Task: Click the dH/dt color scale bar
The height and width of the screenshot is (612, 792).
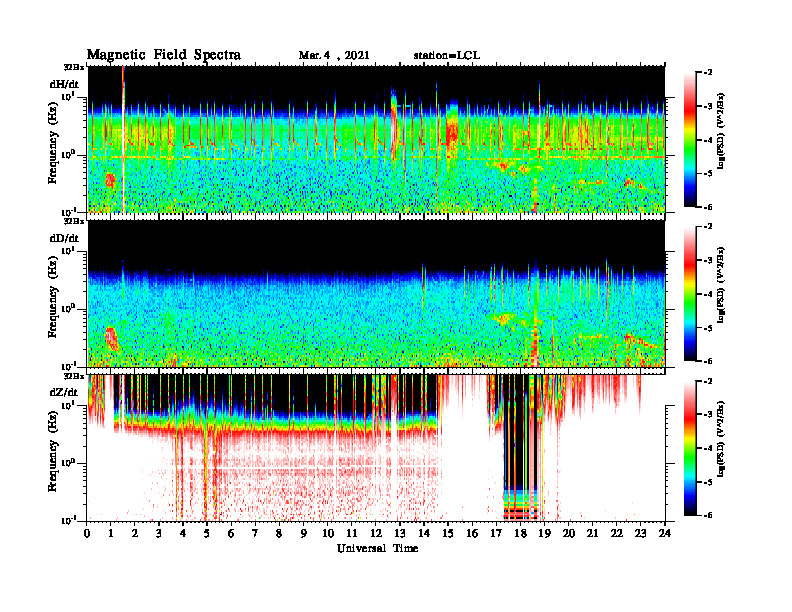Action: click(x=690, y=140)
